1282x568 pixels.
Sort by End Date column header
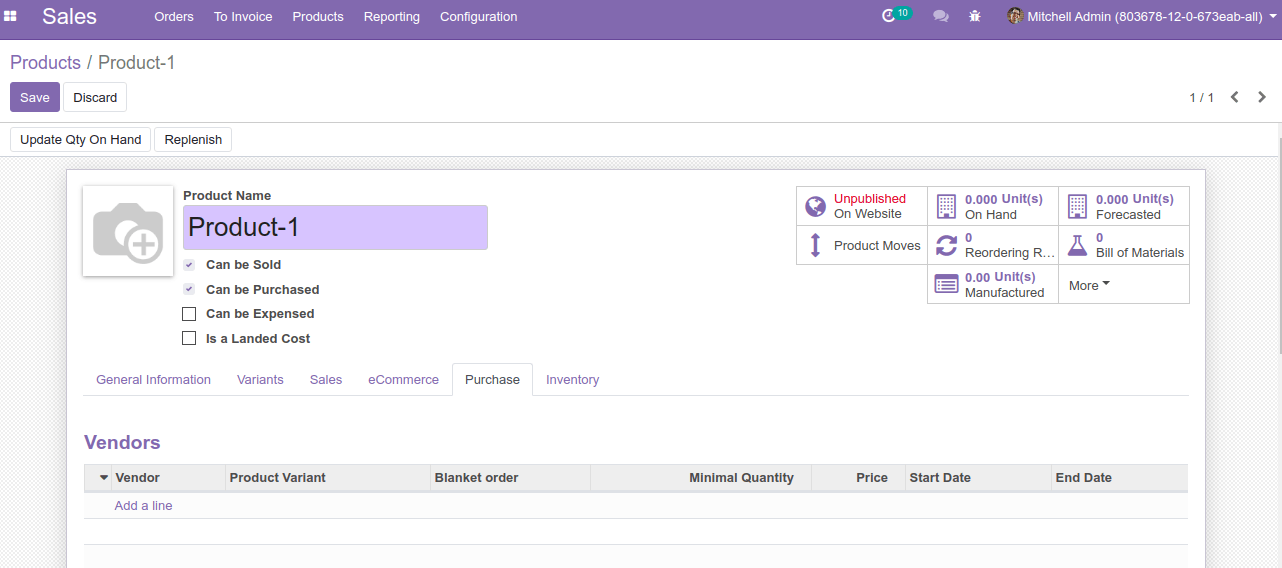click(x=1120, y=478)
